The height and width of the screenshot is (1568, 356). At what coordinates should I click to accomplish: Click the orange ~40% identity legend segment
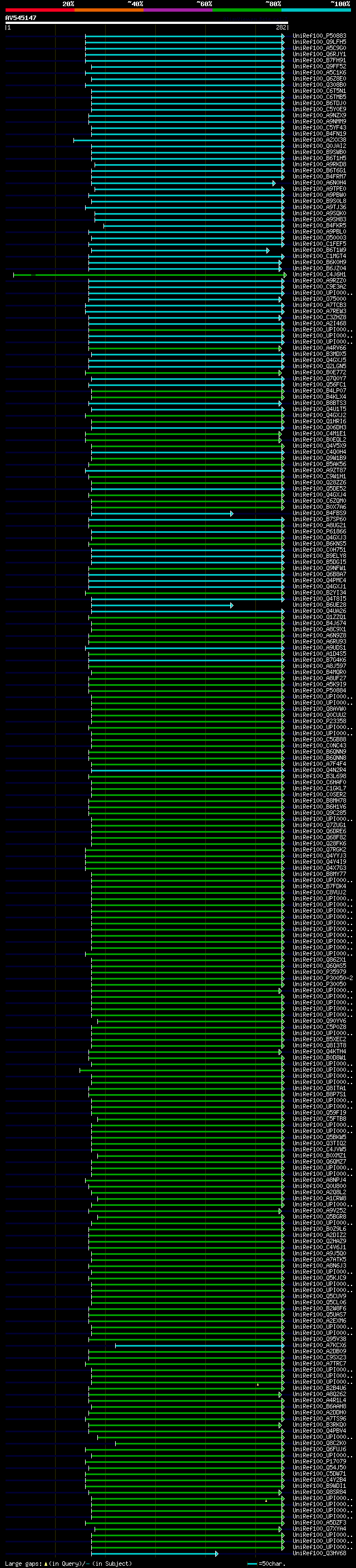click(x=109, y=10)
